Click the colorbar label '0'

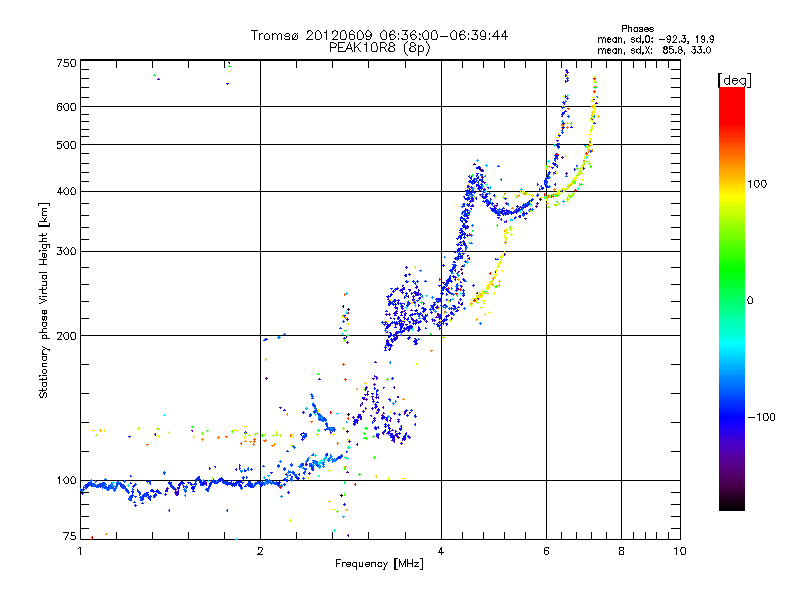(750, 300)
